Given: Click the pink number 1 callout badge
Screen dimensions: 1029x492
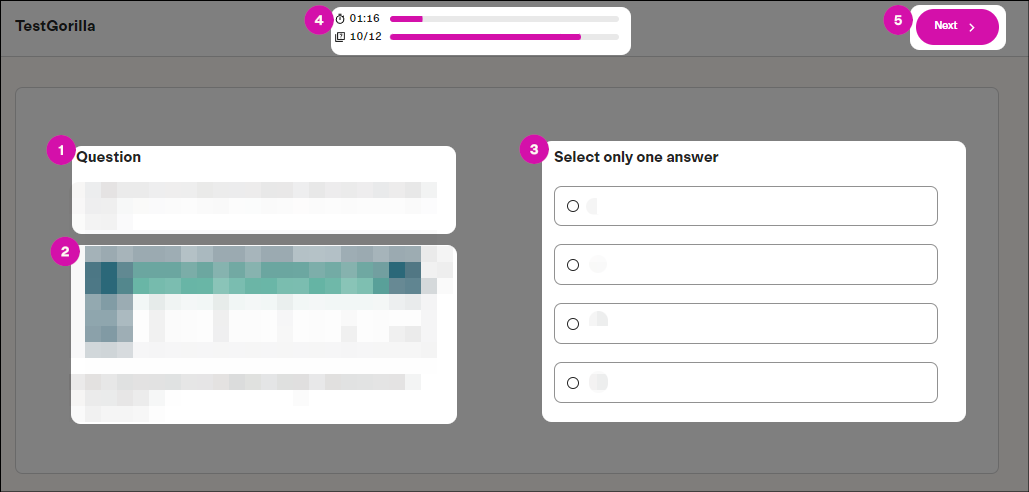Looking at the screenshot, I should 61,151.
